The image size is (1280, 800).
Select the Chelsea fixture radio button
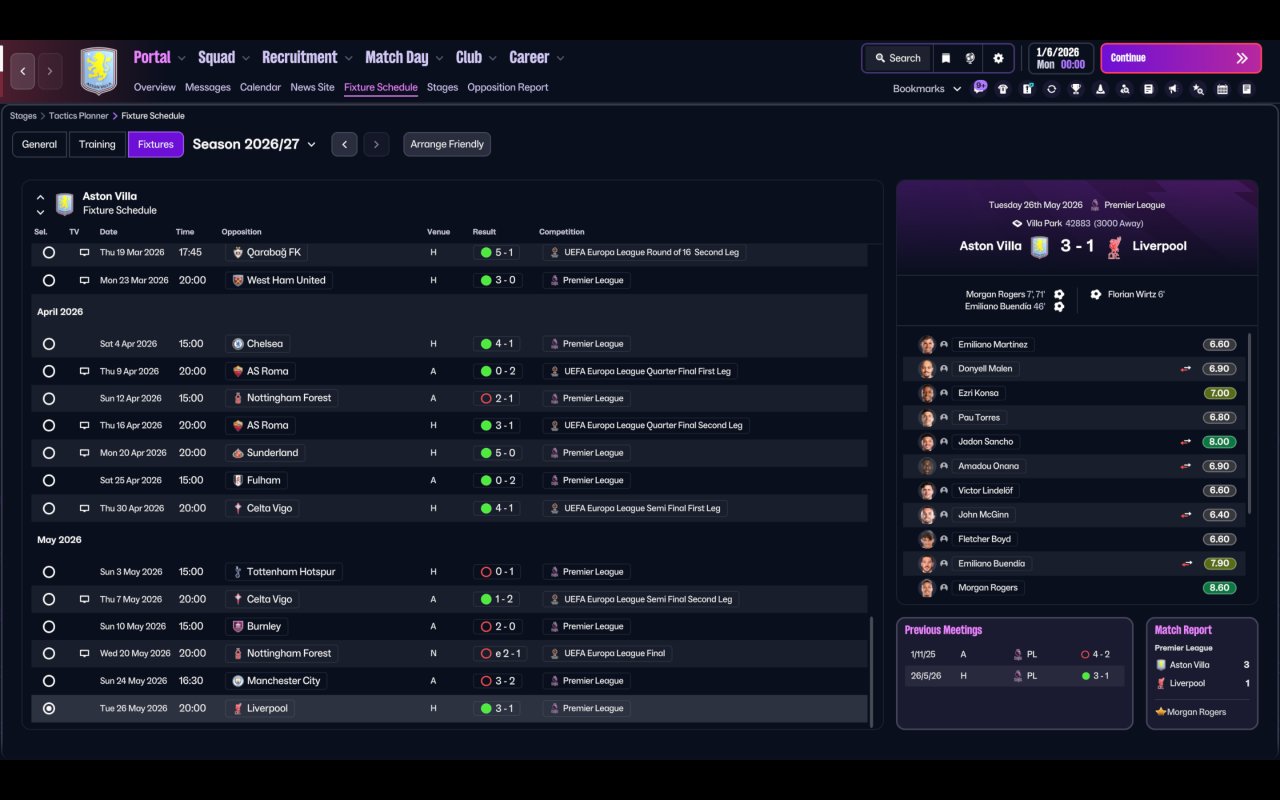tap(49, 344)
